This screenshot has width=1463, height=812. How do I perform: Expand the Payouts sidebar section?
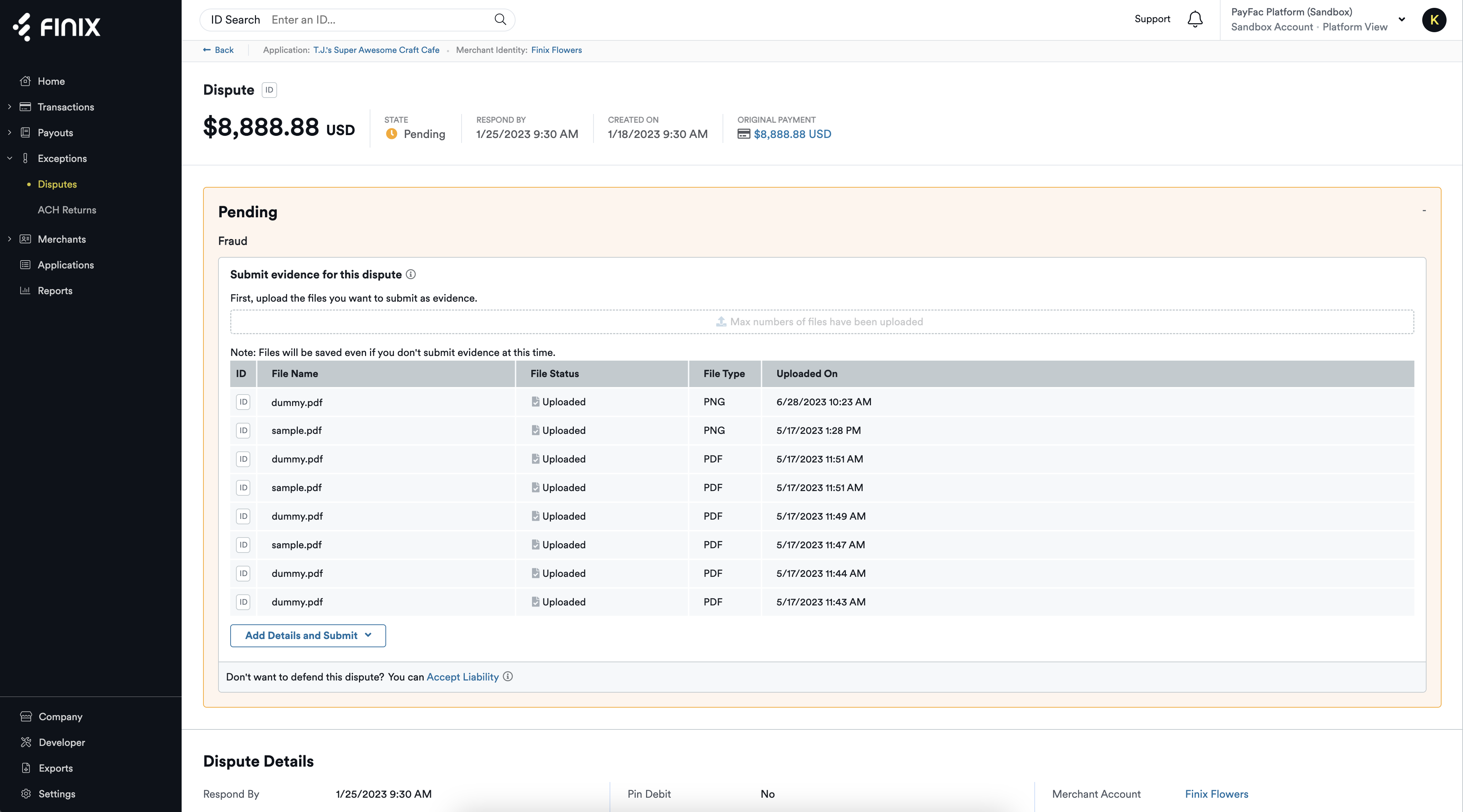pyautogui.click(x=9, y=132)
